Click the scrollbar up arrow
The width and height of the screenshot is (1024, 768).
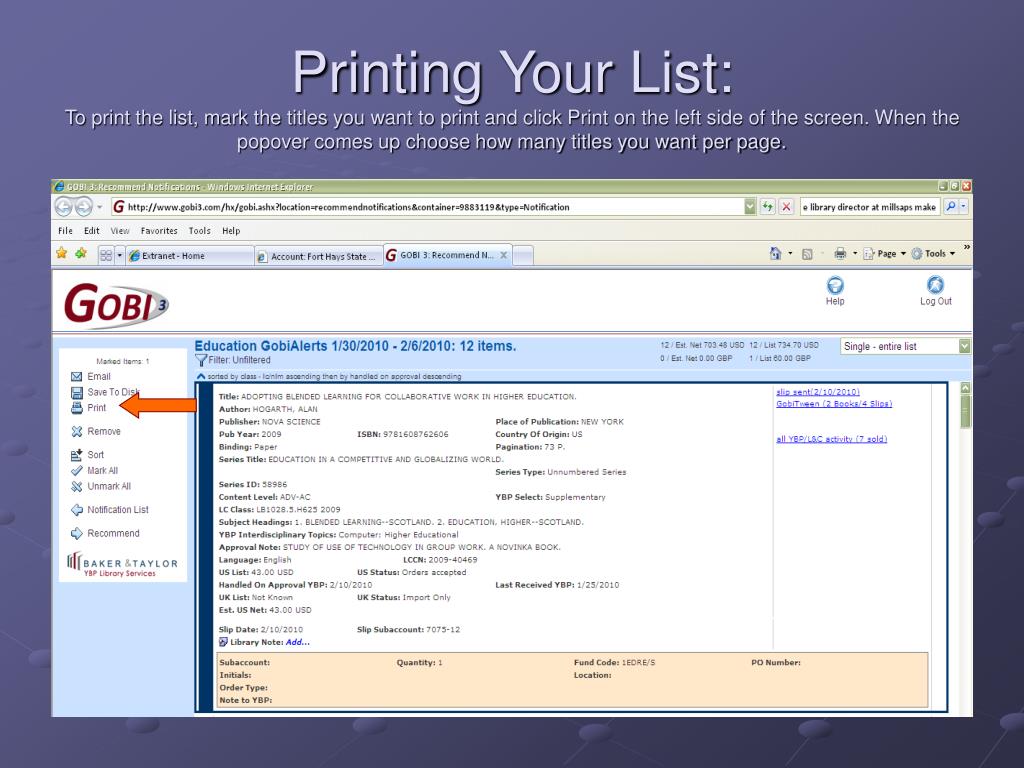click(965, 388)
